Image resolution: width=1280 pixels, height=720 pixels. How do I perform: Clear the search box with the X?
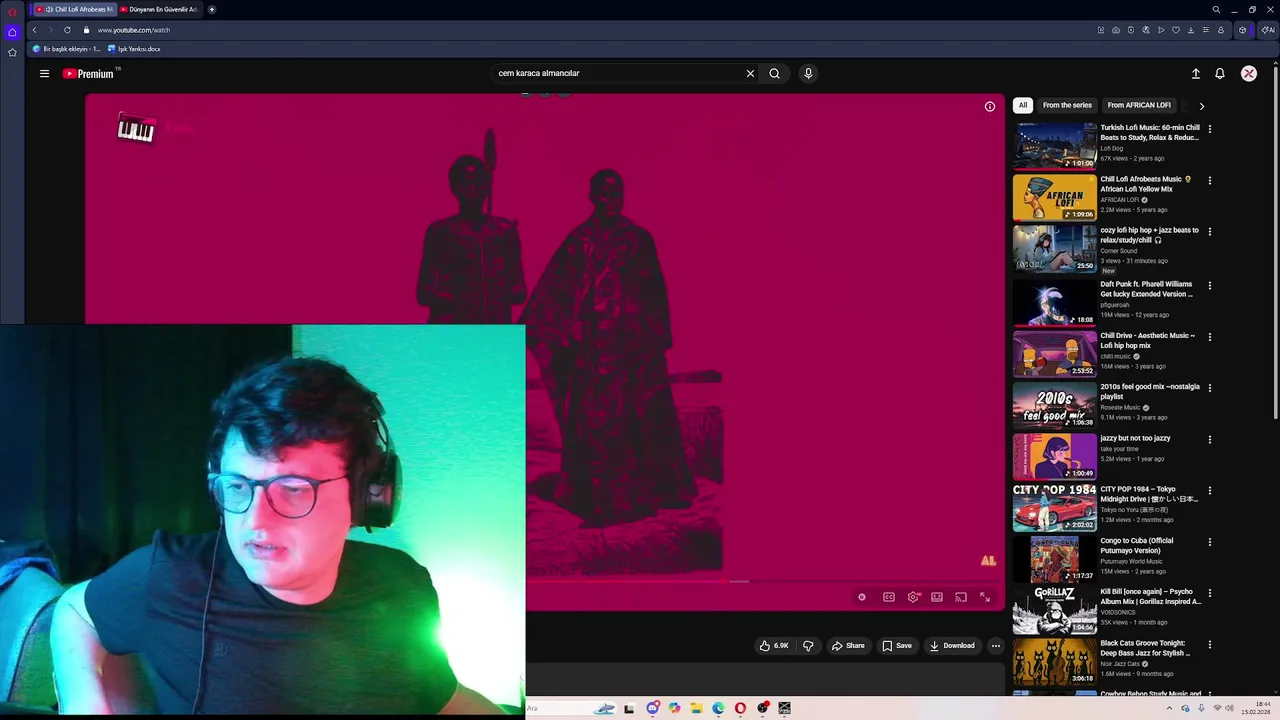[750, 73]
